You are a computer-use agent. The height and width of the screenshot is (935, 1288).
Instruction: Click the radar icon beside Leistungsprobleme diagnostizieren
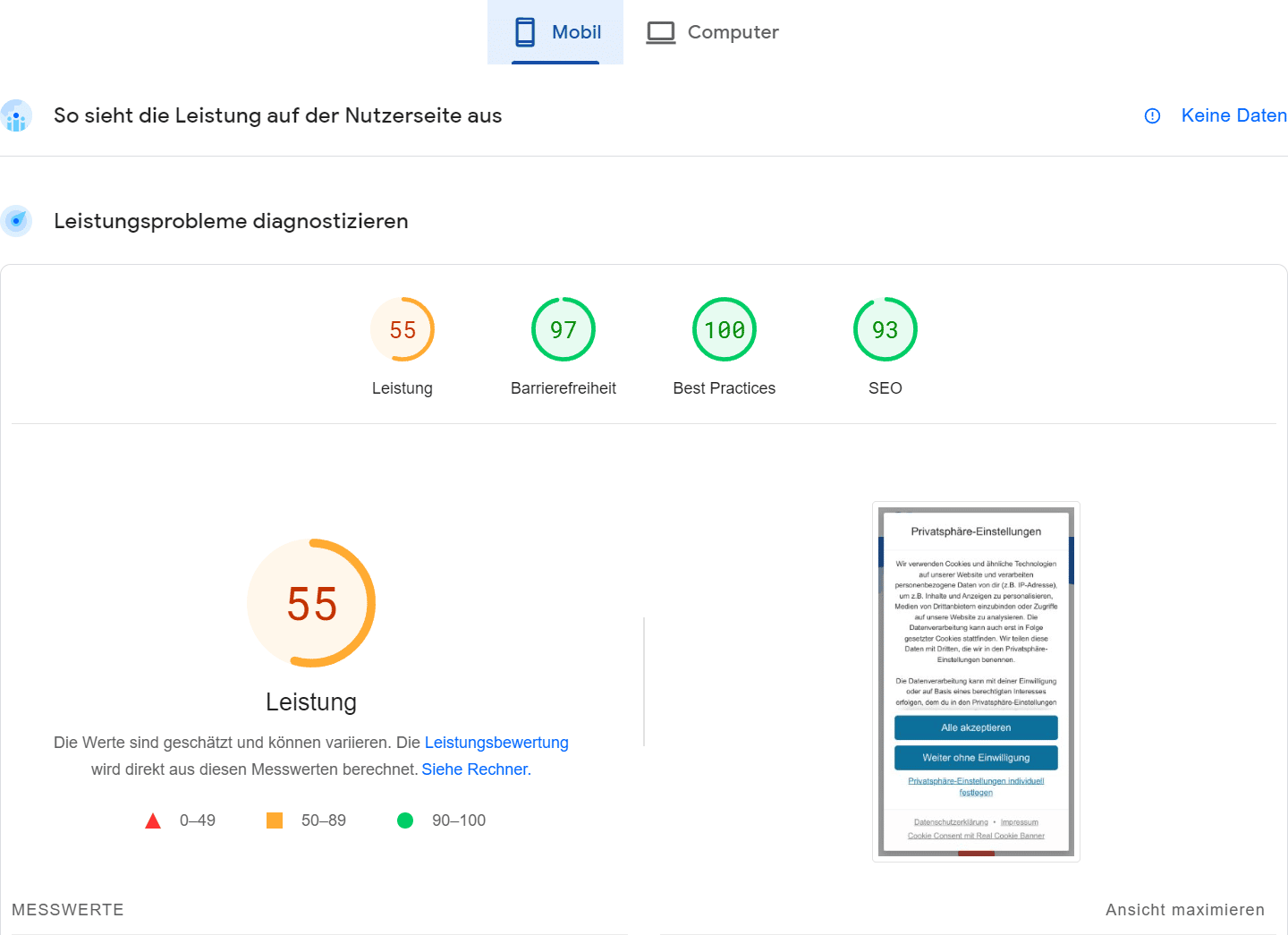coord(16,221)
